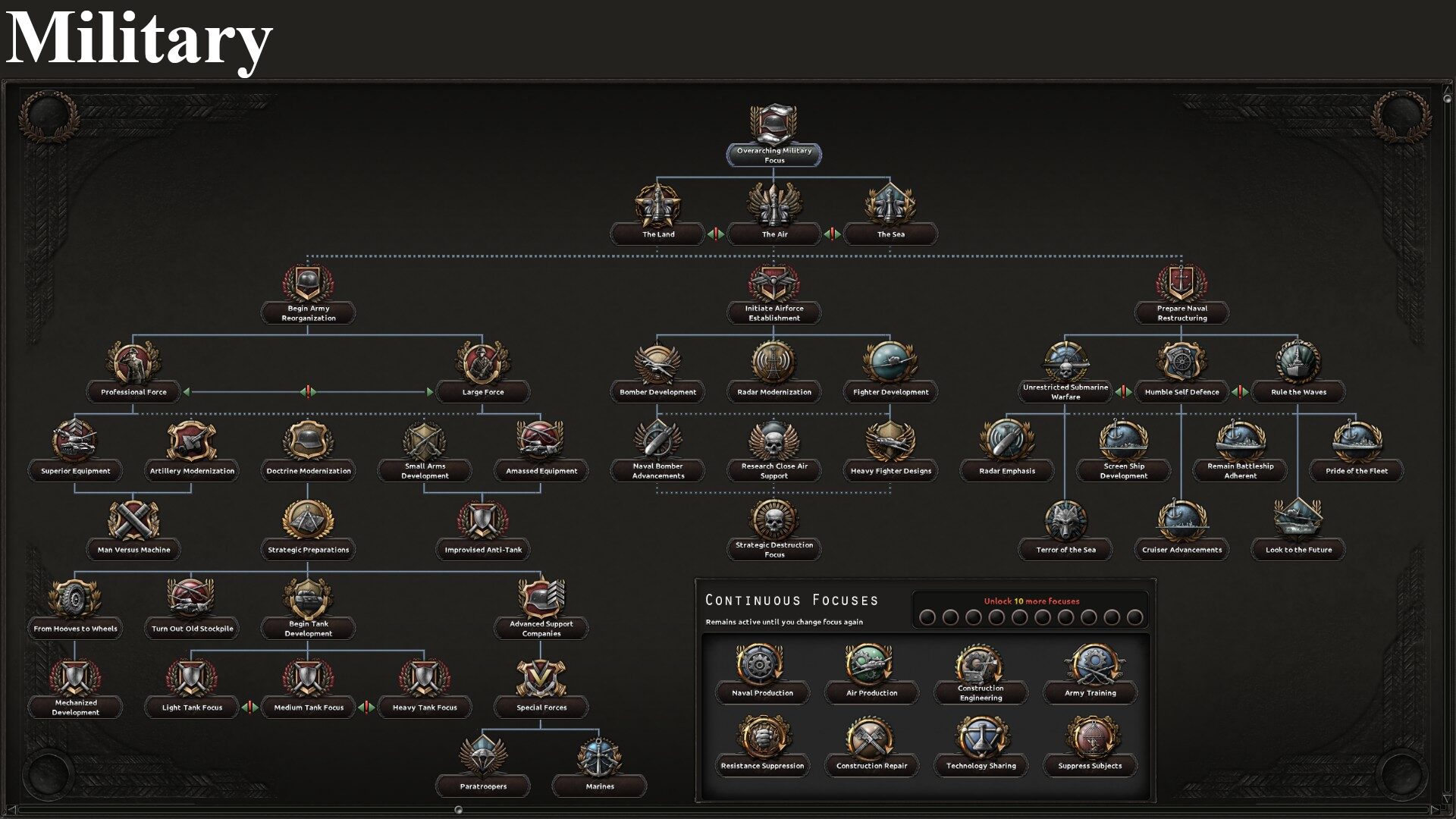This screenshot has height=819, width=1456.
Task: Select Advanced Support Companies focus
Action: (x=541, y=609)
